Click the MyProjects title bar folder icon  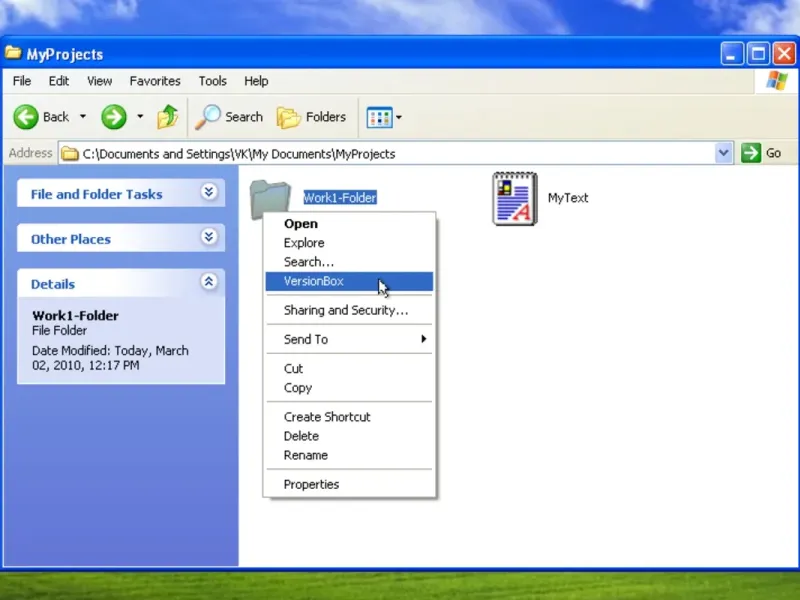[x=14, y=53]
